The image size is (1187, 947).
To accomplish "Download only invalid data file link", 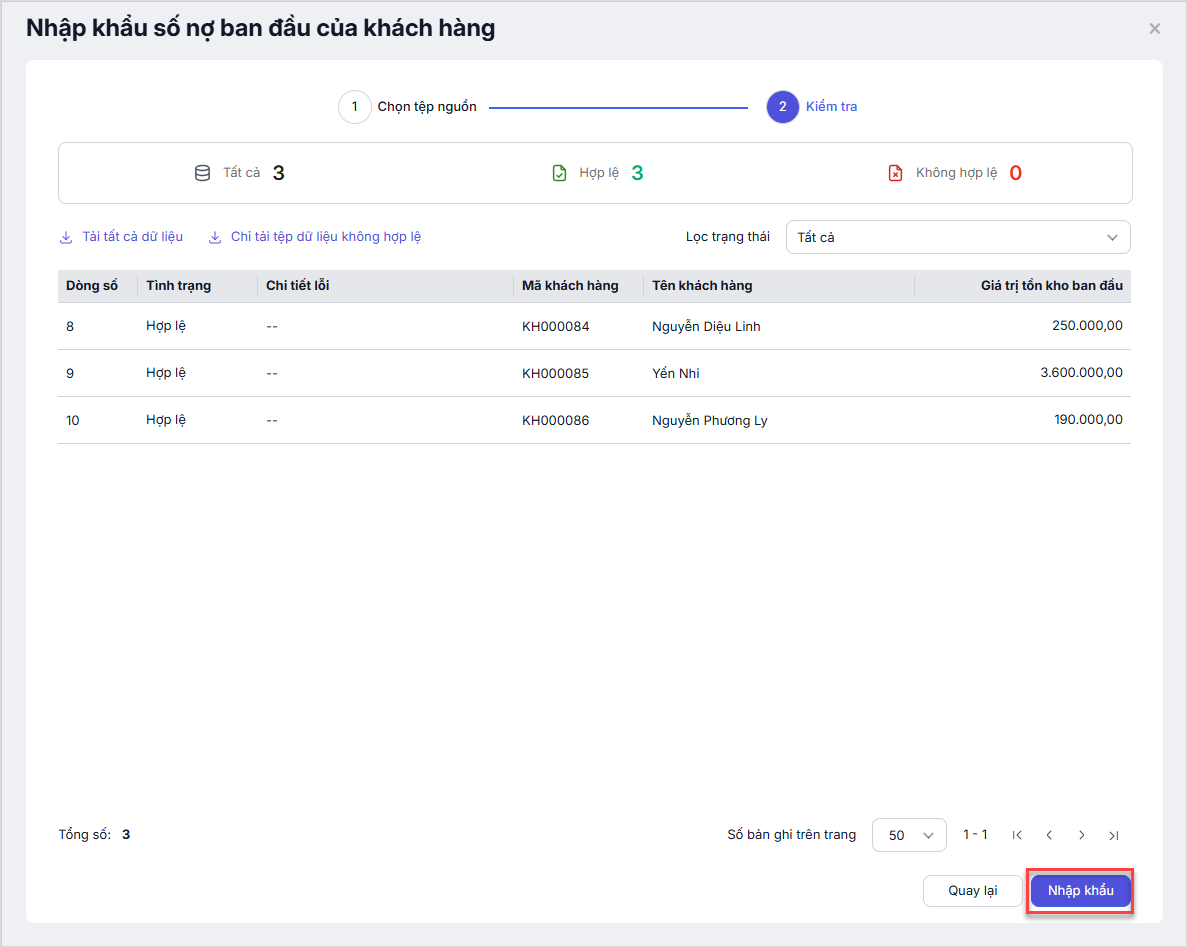I will (x=325, y=237).
